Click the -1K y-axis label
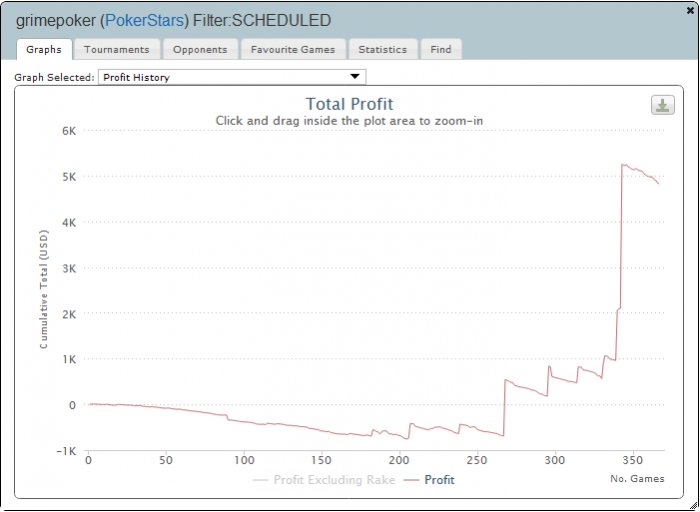Screen dimensions: 700x512 click(x=64, y=451)
